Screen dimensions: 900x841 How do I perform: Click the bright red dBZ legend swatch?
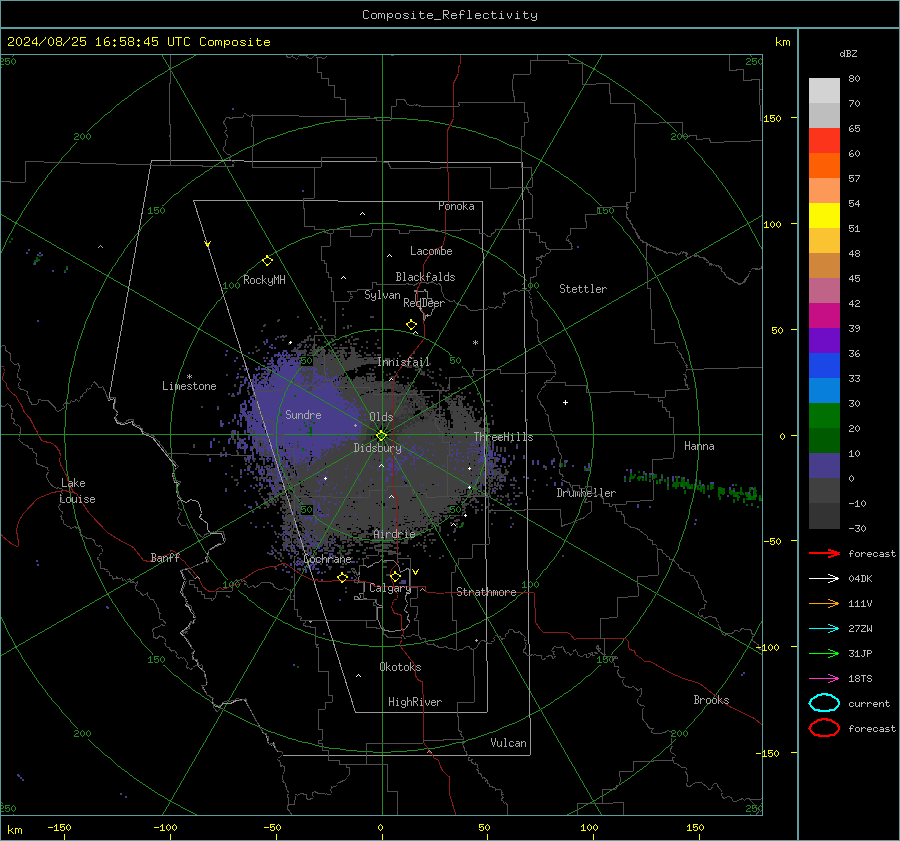click(824, 141)
